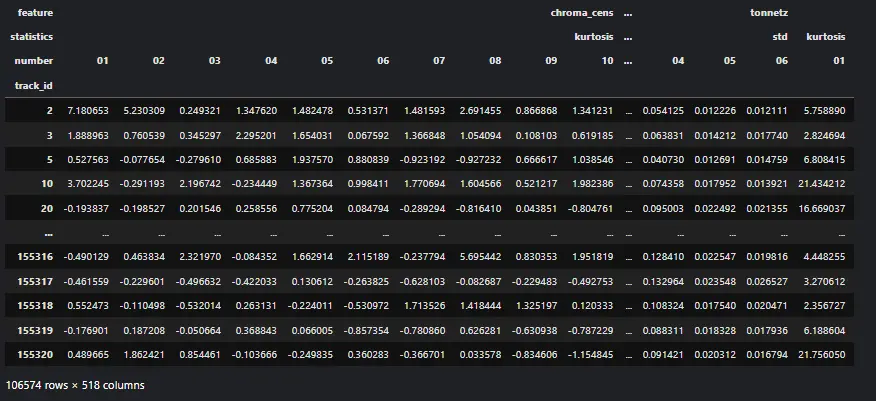Click the cell 0.685883
The height and width of the screenshot is (401, 876).
[x=256, y=160]
